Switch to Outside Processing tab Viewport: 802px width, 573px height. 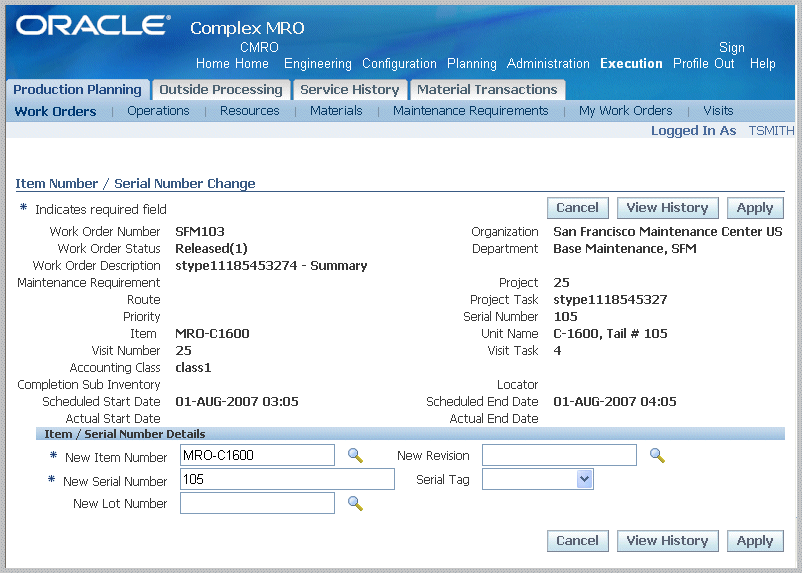tap(221, 90)
